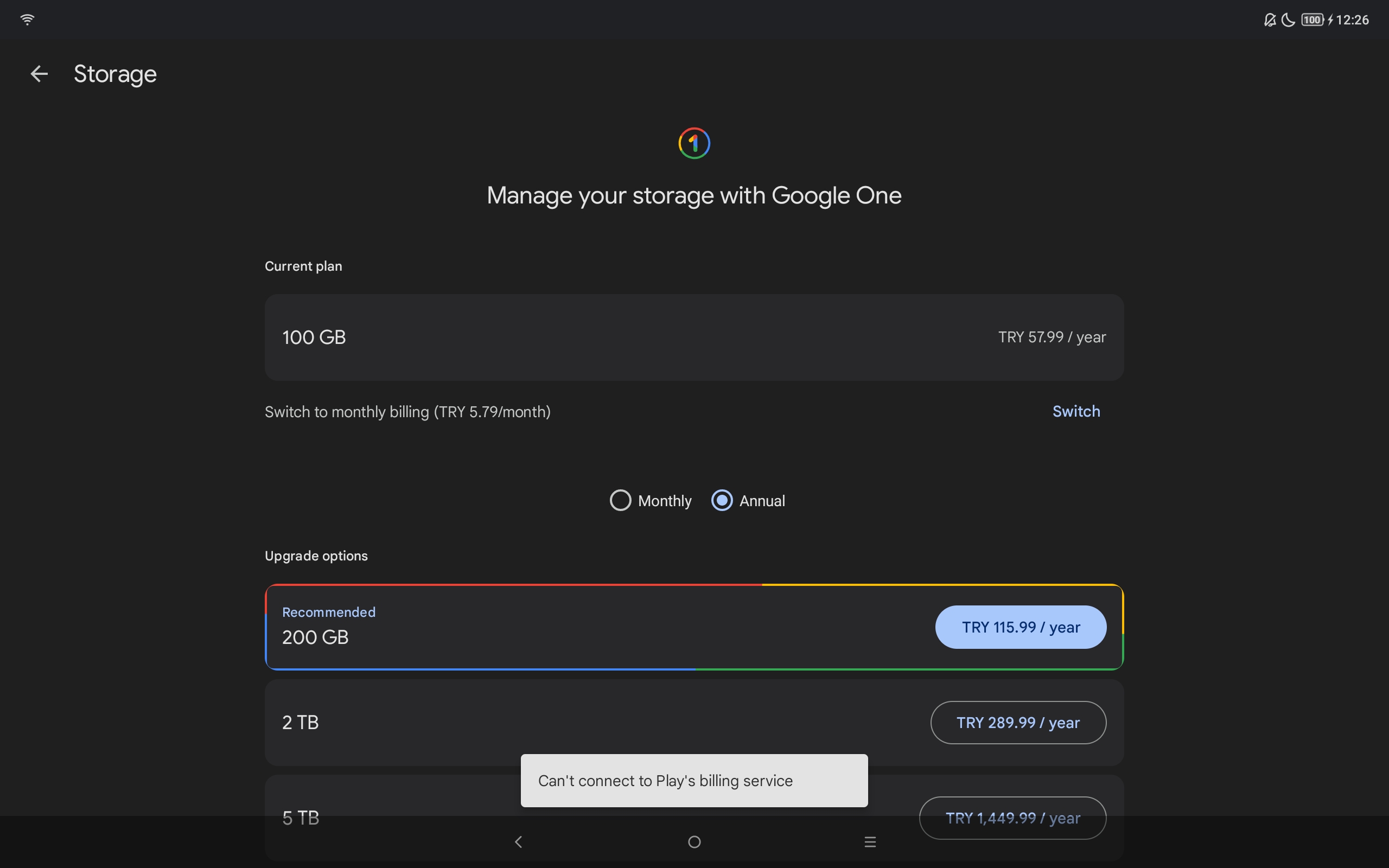1389x868 pixels.
Task: Select the Monthly billing radio button
Action: tap(620, 500)
